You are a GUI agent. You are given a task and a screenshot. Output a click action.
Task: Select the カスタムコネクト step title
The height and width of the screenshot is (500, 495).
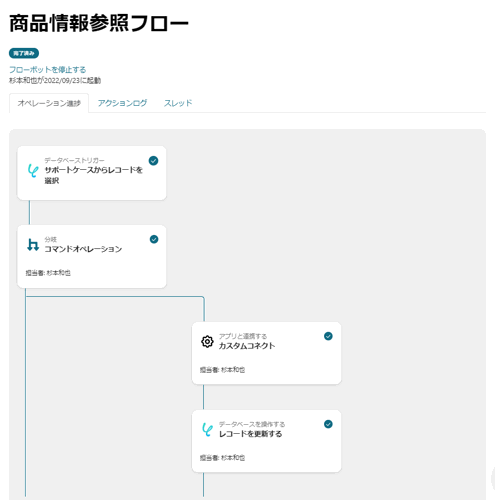[x=247, y=346]
